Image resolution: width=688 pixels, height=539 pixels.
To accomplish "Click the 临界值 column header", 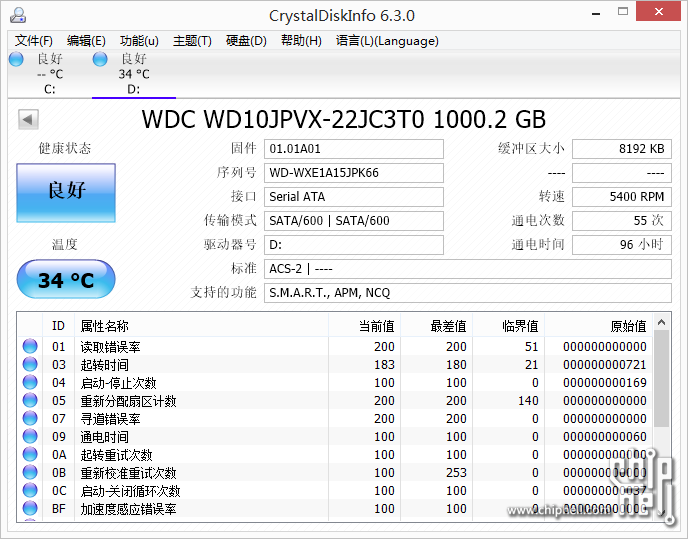I will point(508,326).
